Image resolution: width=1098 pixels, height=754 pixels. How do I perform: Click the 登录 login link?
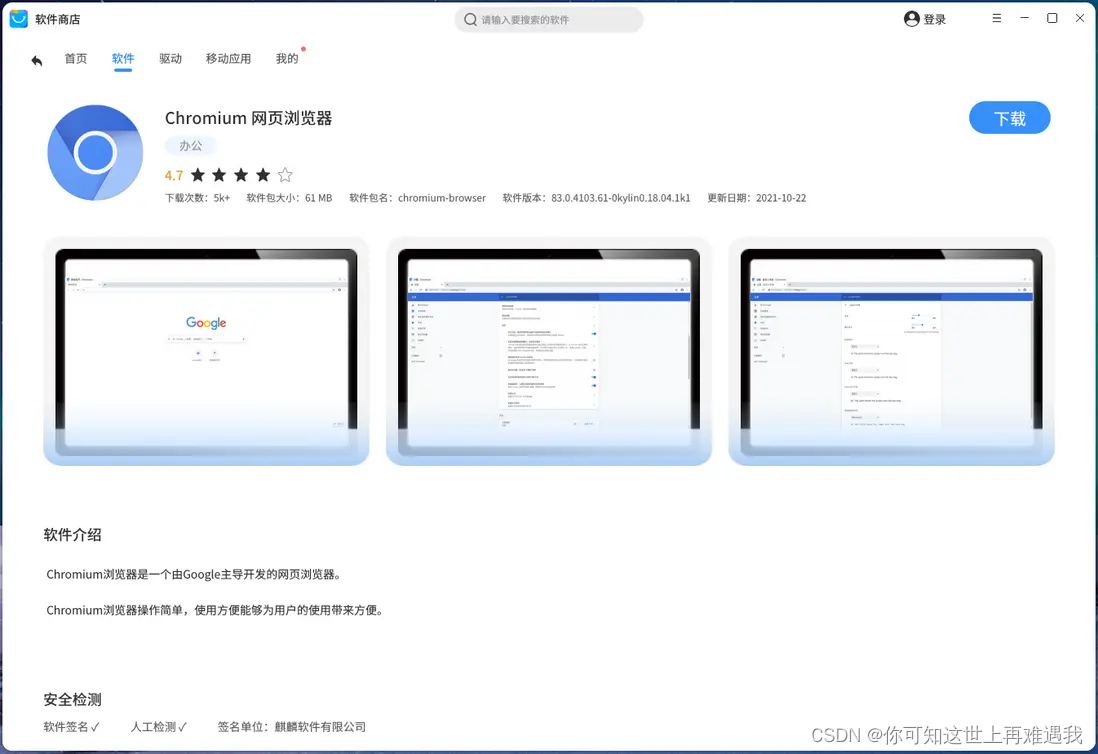(x=934, y=20)
